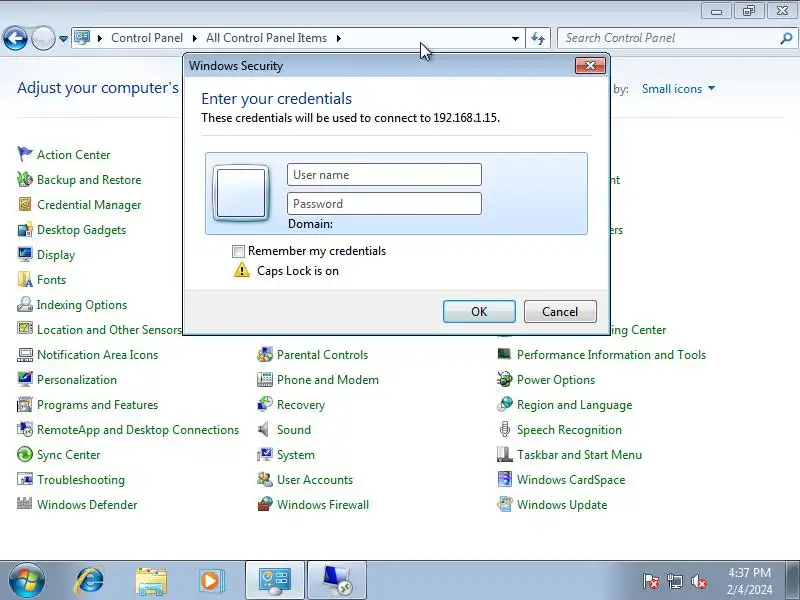Open network tray icon
This screenshot has height=600, width=800.
[674, 581]
